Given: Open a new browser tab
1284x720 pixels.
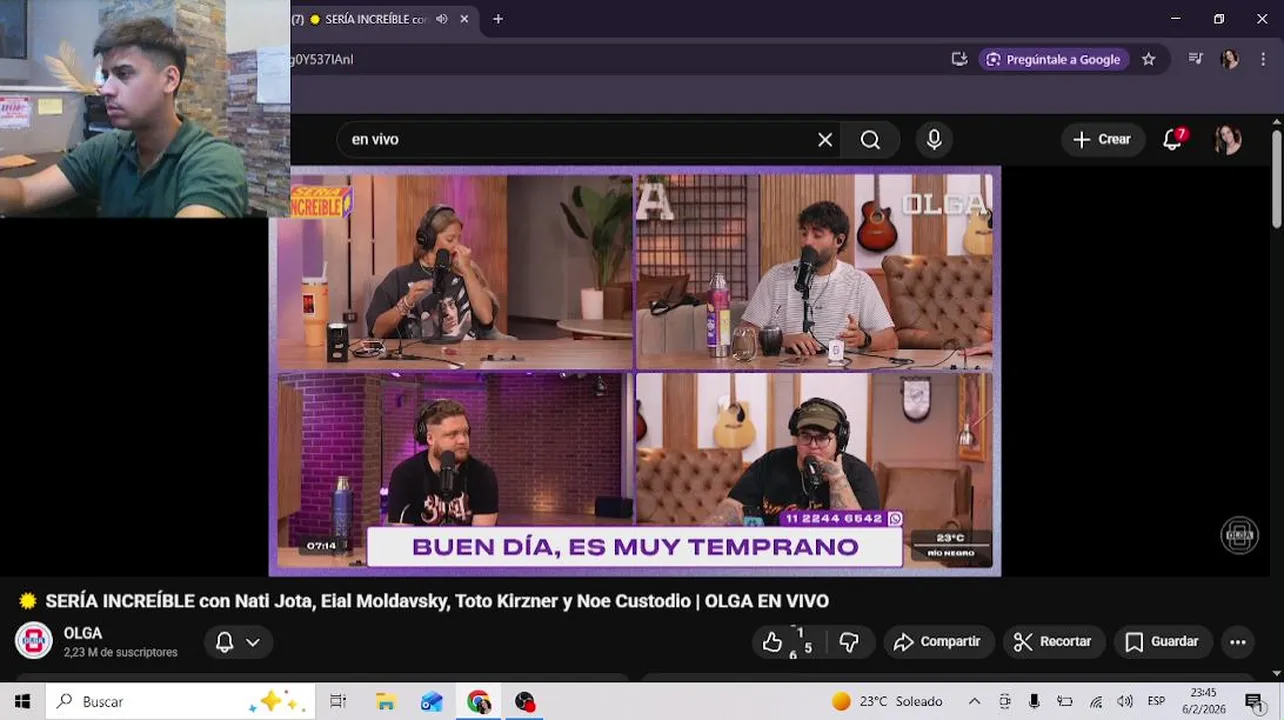Looking at the screenshot, I should pos(498,19).
